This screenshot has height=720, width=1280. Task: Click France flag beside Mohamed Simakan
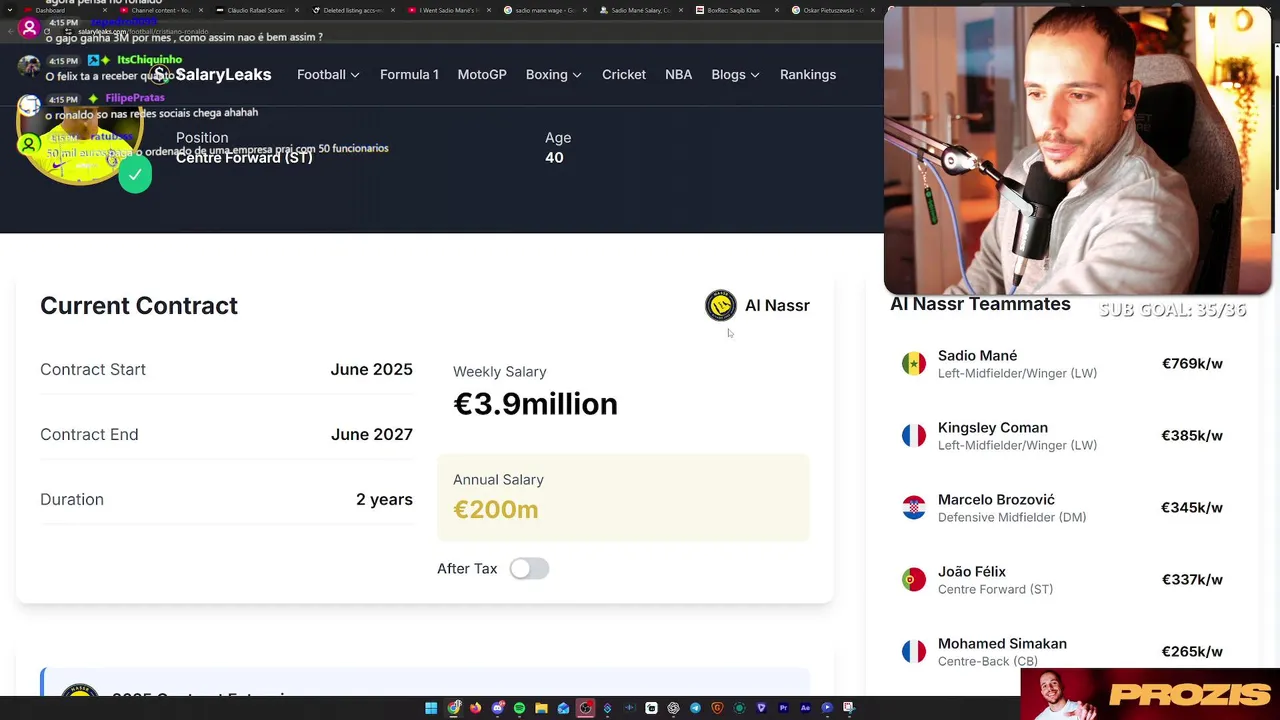click(x=914, y=651)
